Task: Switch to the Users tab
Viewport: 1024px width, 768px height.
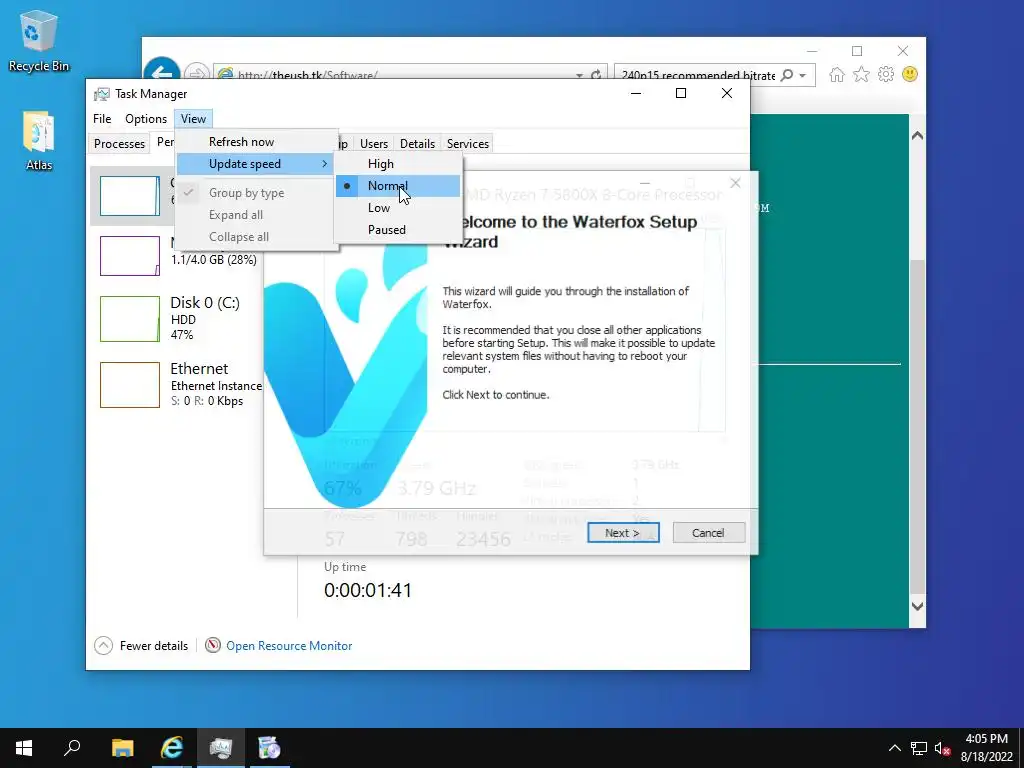Action: coord(374,144)
